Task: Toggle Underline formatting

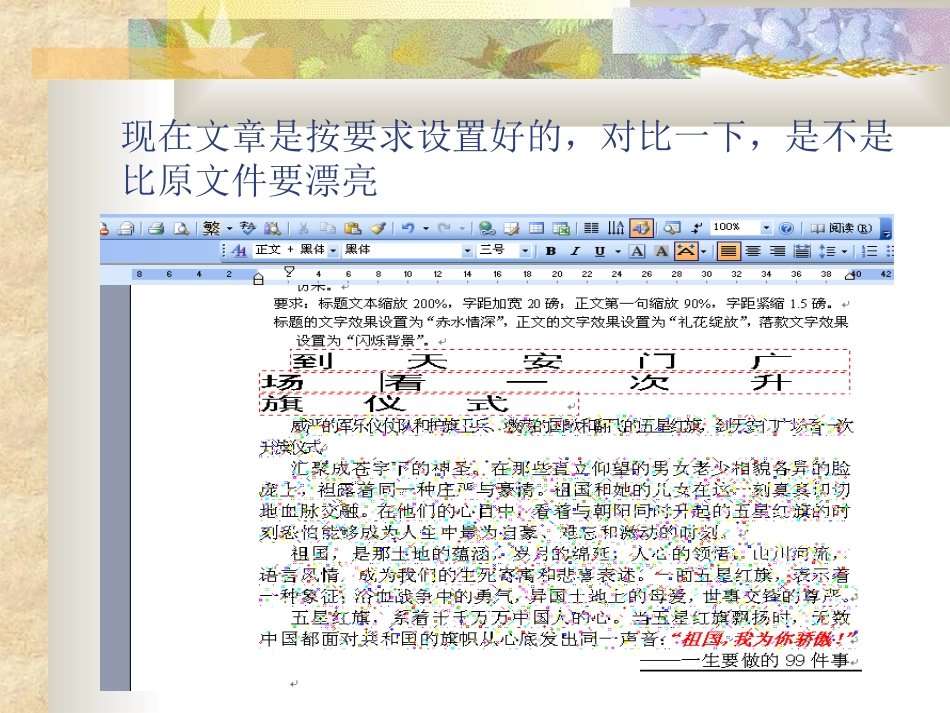Action: [x=599, y=251]
